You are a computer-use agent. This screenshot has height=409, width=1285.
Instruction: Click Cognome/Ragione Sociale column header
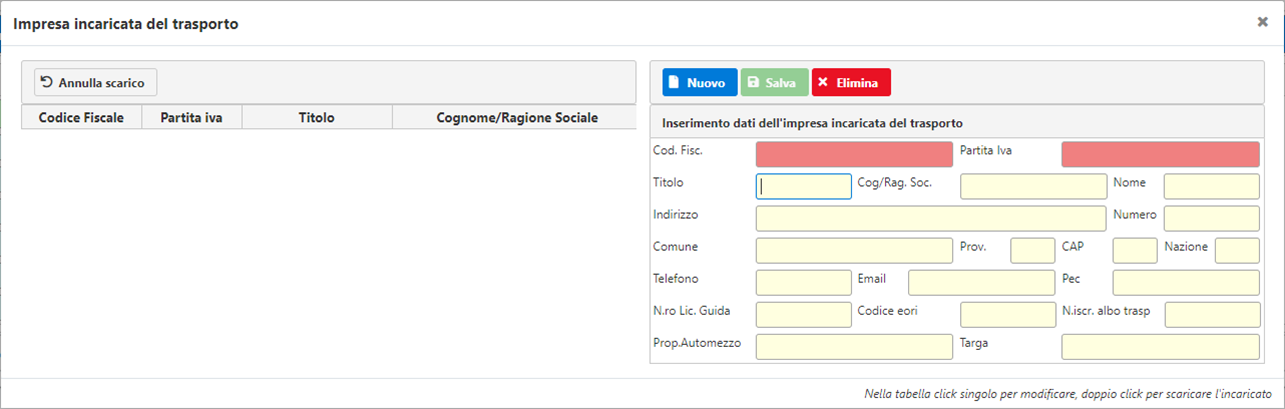point(516,117)
